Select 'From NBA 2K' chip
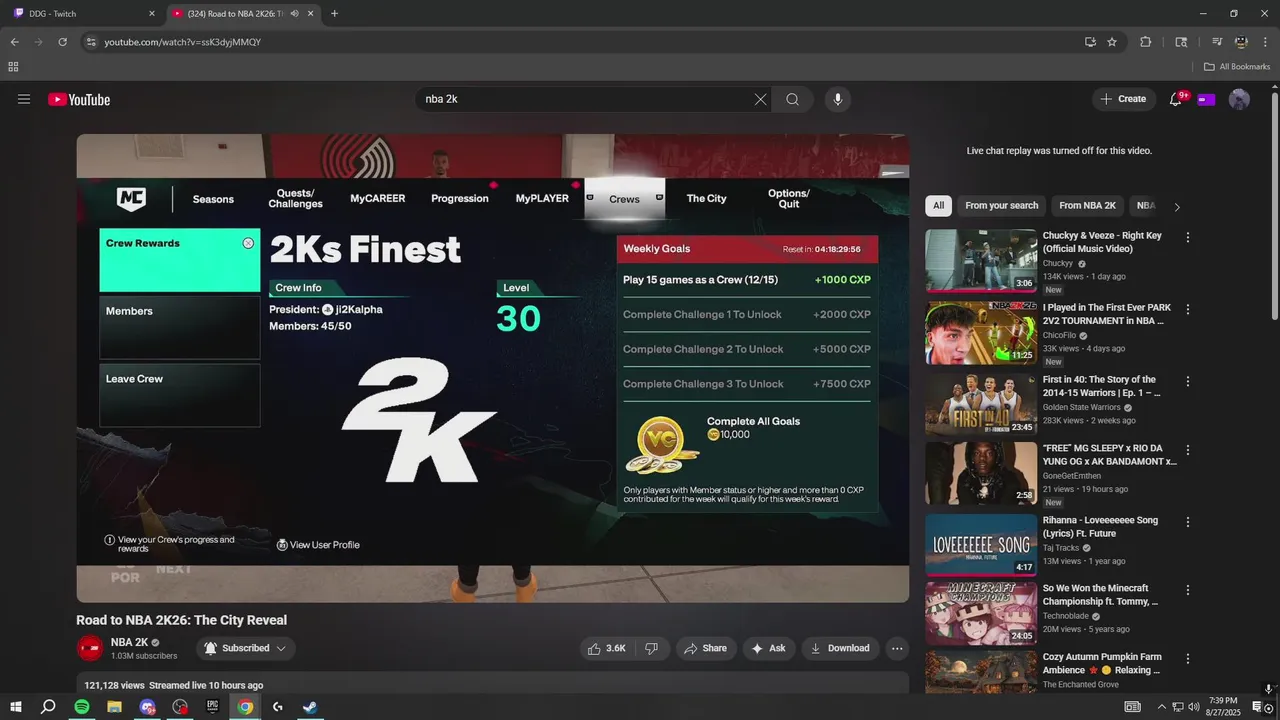Screen dimensions: 1280x720 click(1087, 205)
